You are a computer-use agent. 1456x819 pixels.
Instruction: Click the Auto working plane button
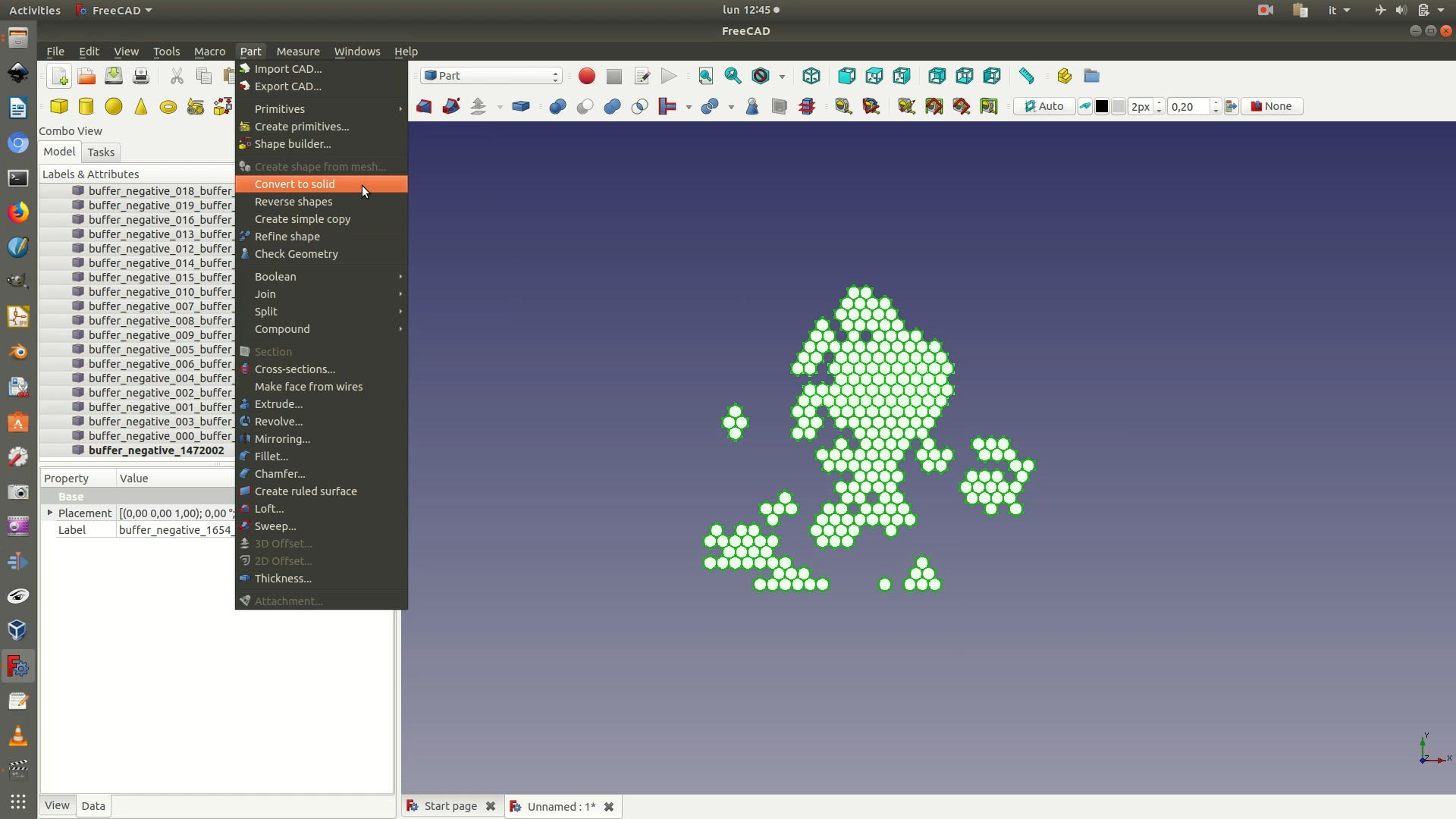(x=1044, y=106)
